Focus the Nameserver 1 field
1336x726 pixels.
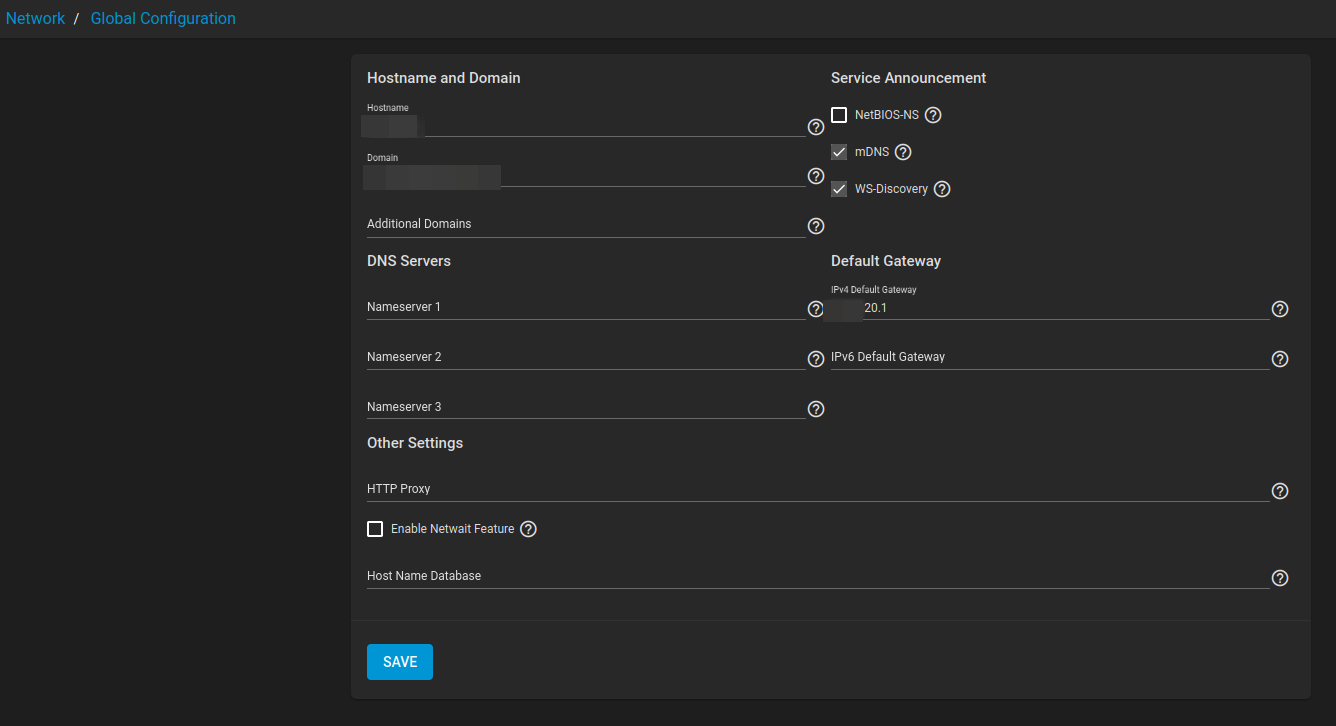586,308
